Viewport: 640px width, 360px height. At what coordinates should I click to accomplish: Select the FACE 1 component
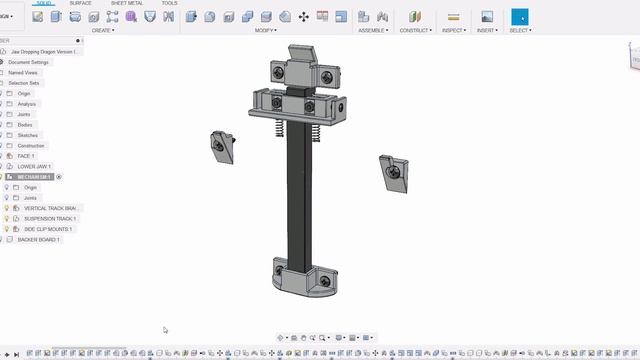pyautogui.click(x=26, y=156)
